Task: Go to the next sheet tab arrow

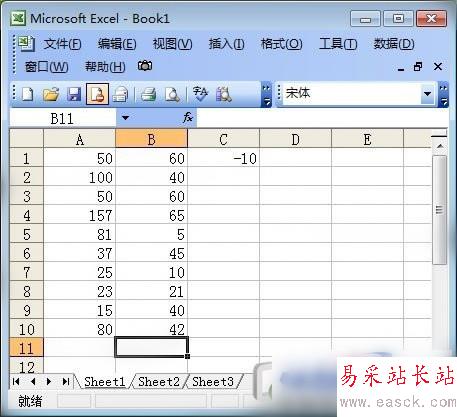Action: click(49, 381)
